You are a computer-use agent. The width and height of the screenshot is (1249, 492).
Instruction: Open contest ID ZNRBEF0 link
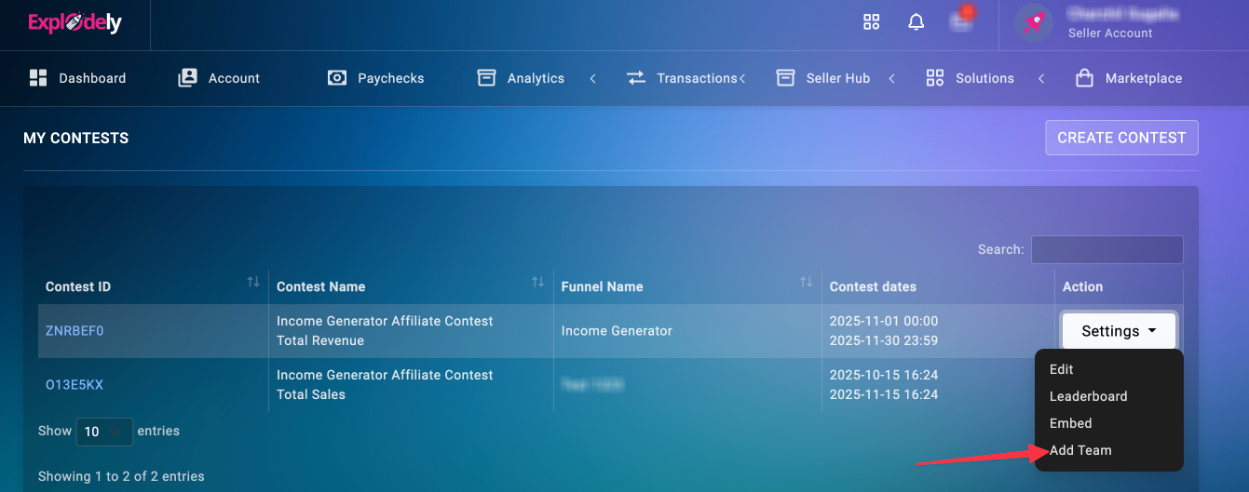[74, 331]
